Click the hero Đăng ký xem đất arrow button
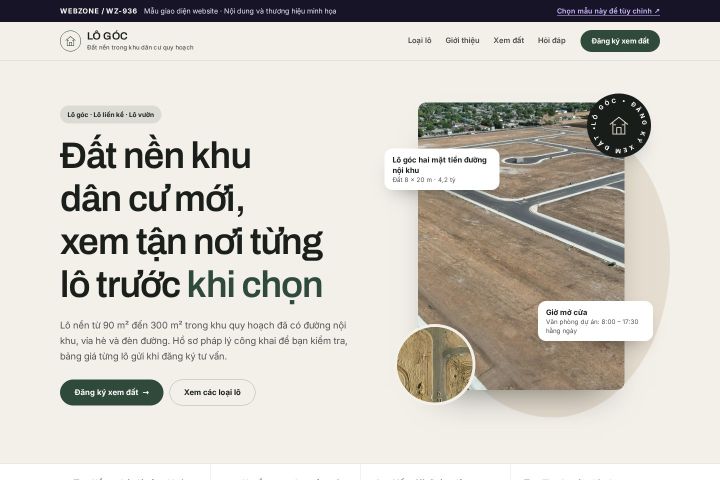This screenshot has height=480, width=720. point(112,392)
